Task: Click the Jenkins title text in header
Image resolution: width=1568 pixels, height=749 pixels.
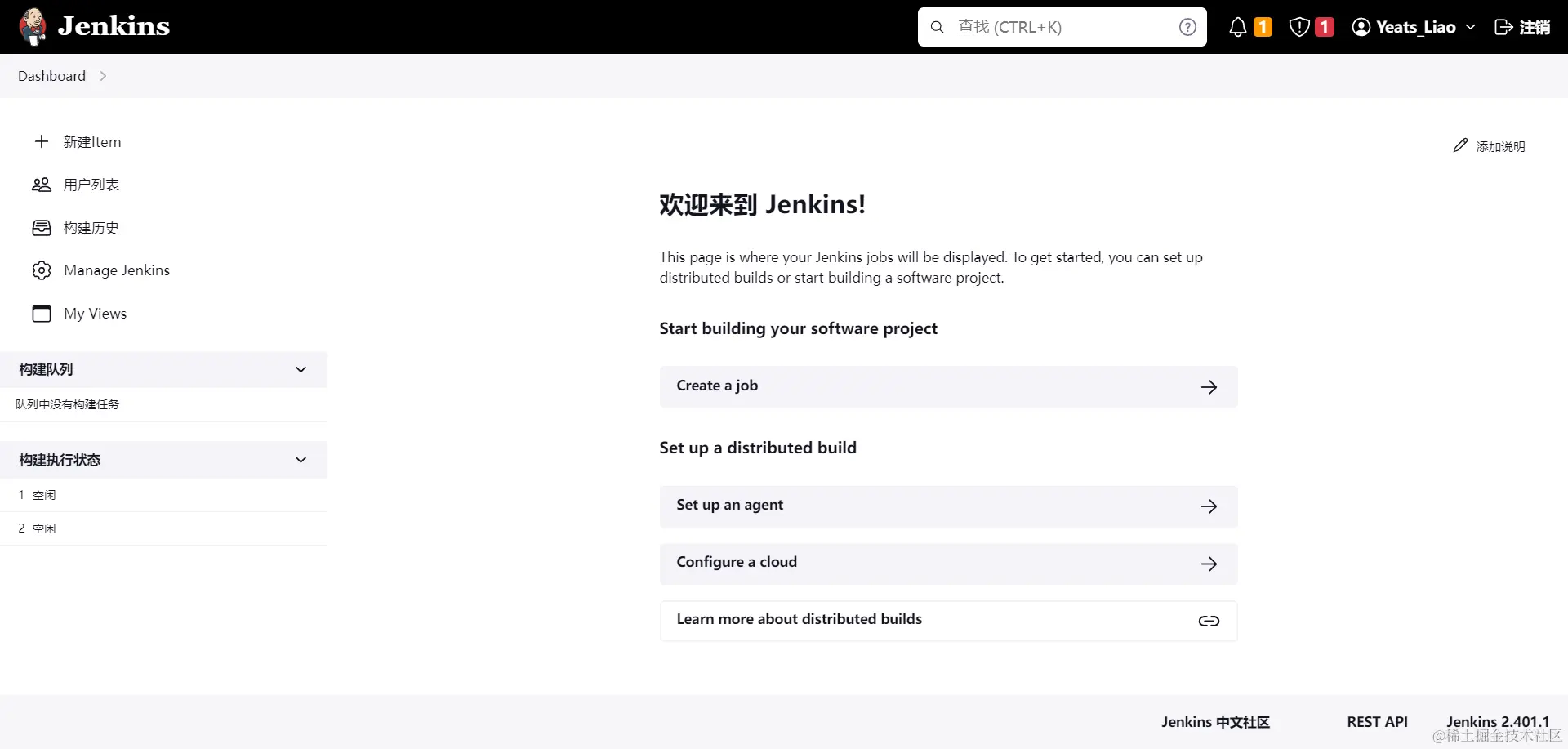Action: click(x=114, y=26)
